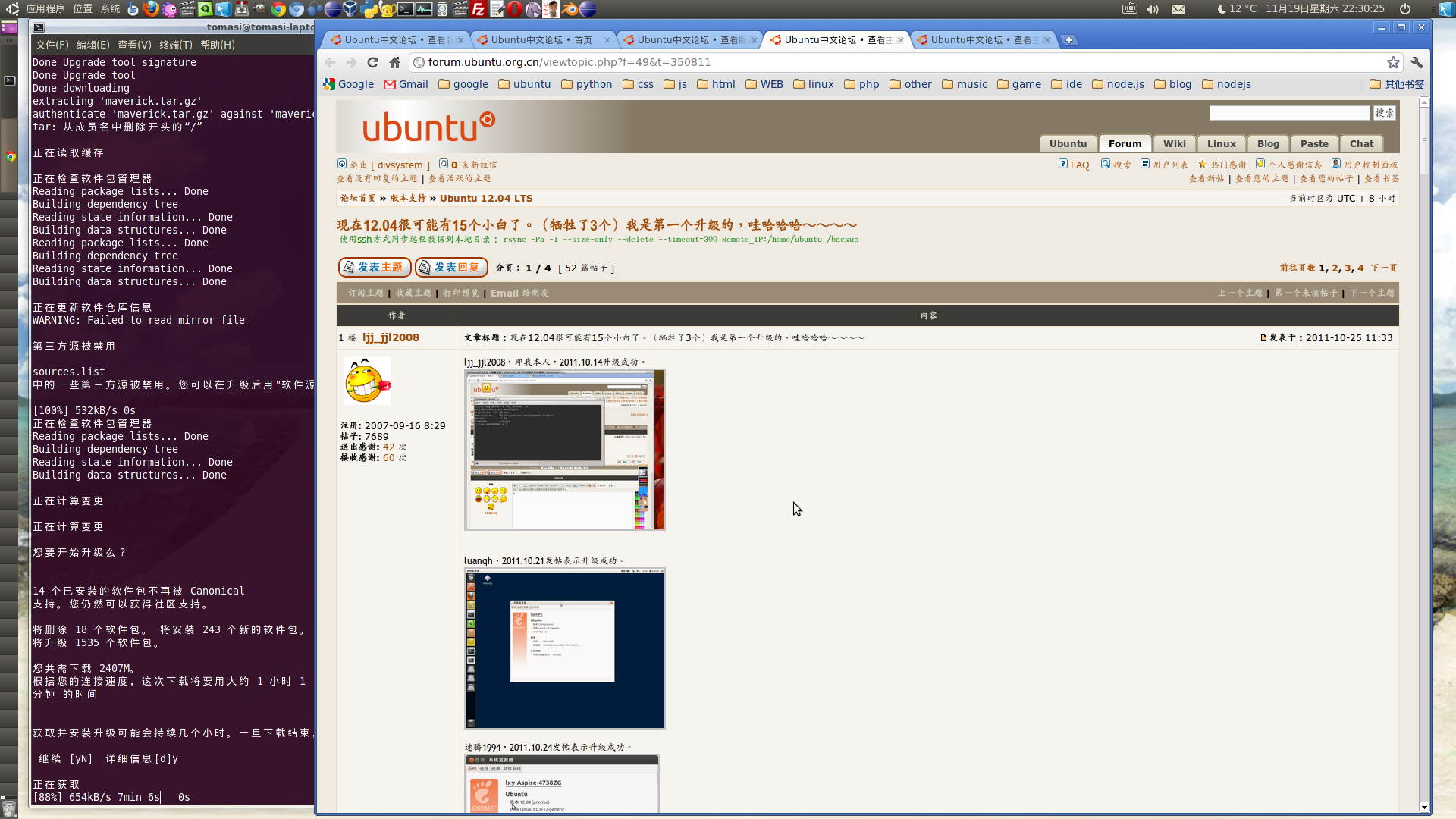Open a new Chrome tab
The image size is (1456, 819).
1069,40
